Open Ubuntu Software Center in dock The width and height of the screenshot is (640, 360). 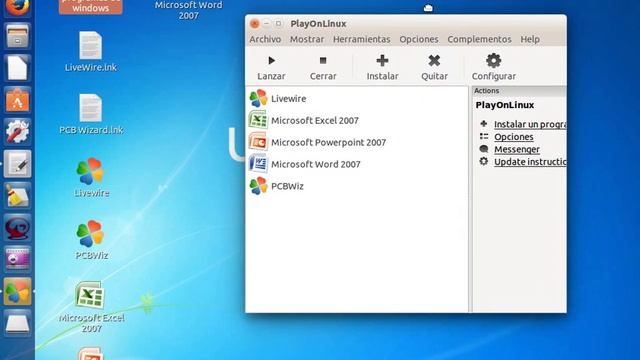17,100
